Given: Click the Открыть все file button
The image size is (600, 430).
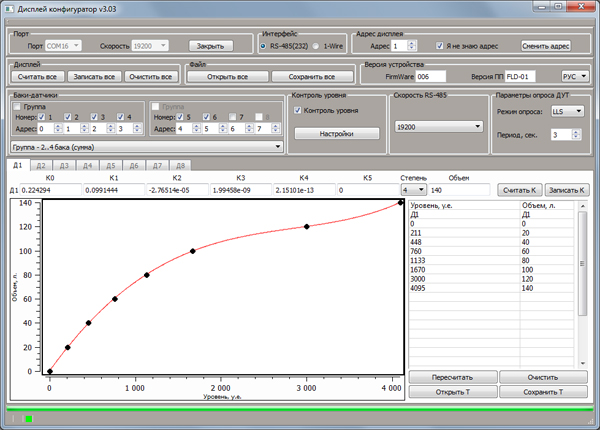Looking at the screenshot, I should [228, 77].
